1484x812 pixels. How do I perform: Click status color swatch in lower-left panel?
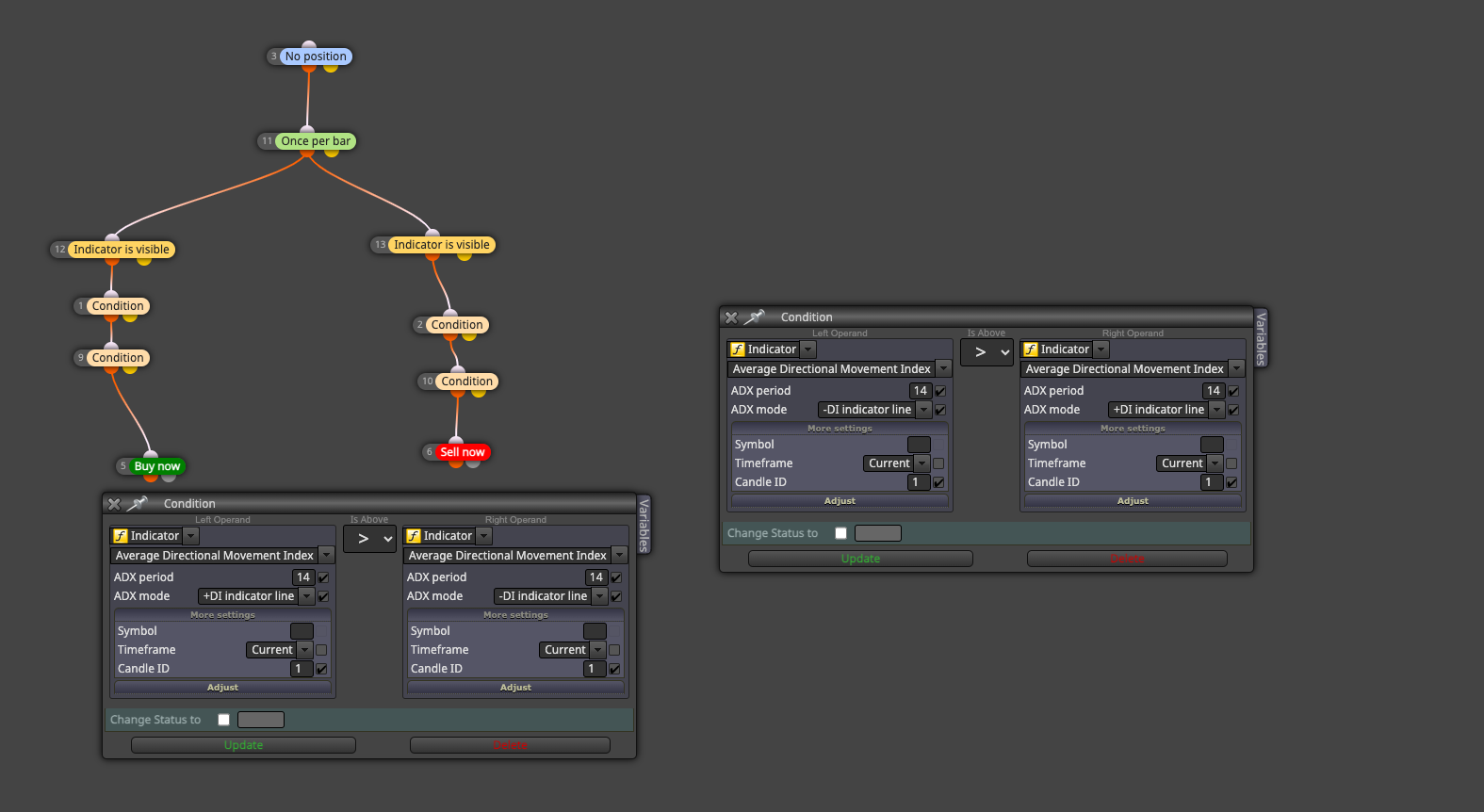[261, 720]
